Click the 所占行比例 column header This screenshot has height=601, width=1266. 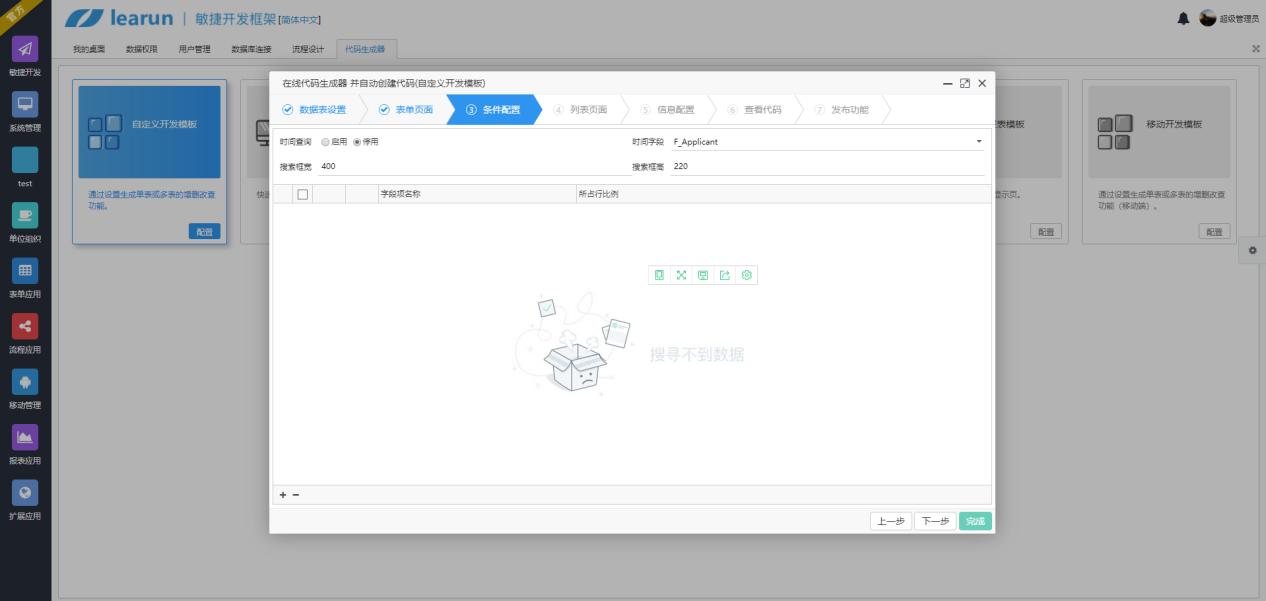598,194
